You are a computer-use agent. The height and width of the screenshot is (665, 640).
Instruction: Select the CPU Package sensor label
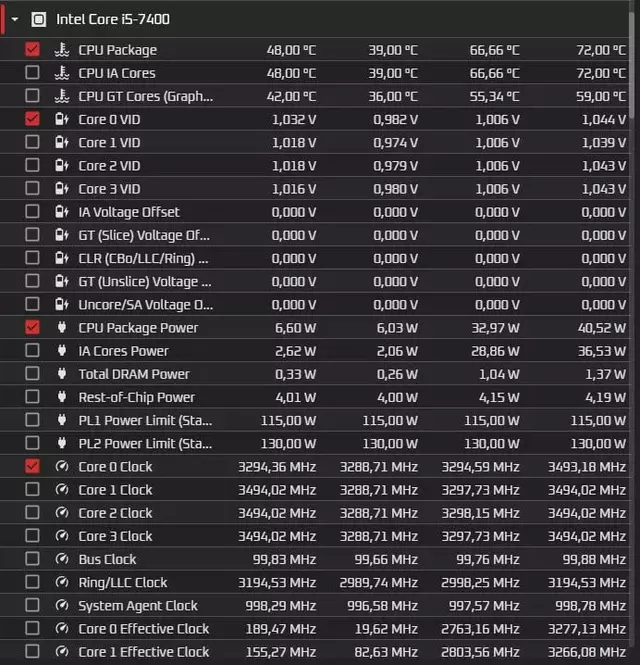coord(117,50)
